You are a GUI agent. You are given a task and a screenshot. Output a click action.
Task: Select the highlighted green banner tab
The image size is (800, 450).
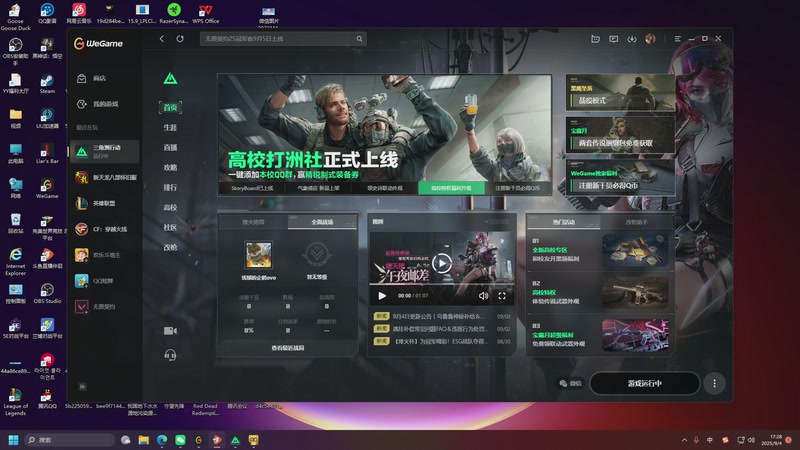point(451,188)
